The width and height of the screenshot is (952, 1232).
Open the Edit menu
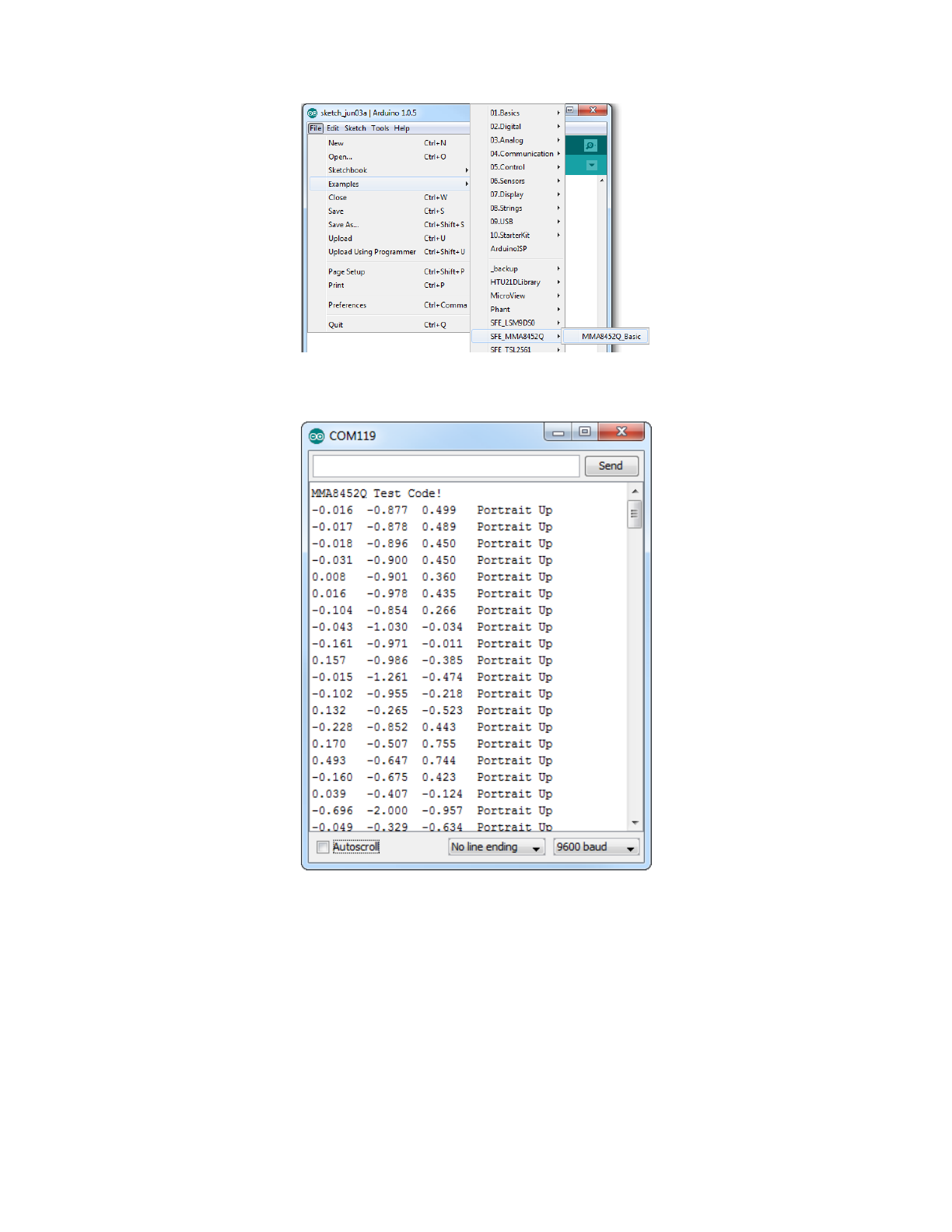pos(333,128)
